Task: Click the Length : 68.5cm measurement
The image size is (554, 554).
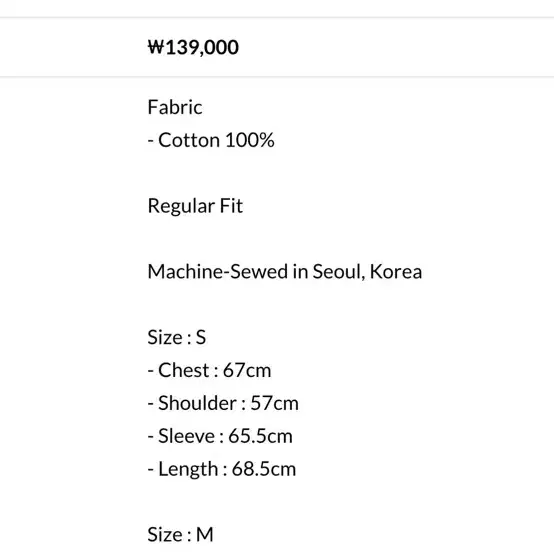Action: (x=222, y=469)
